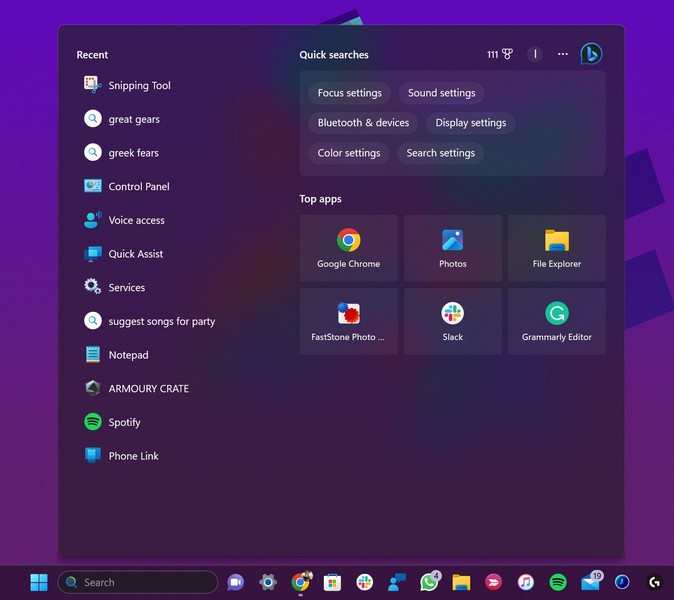674x600 pixels.
Task: Open the three-dot options menu
Action: pos(563,54)
